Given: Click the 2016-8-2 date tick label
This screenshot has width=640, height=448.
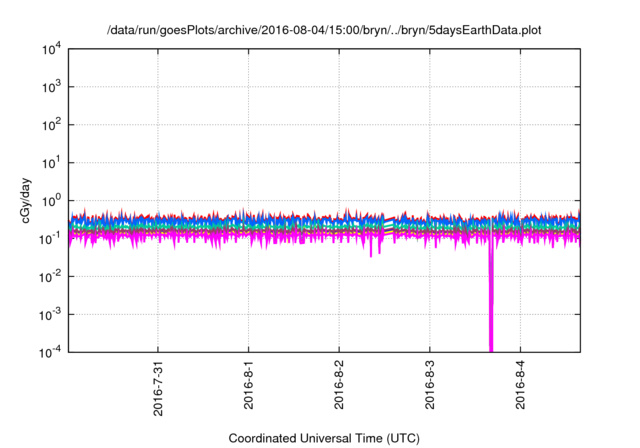Looking at the screenshot, I should [339, 385].
